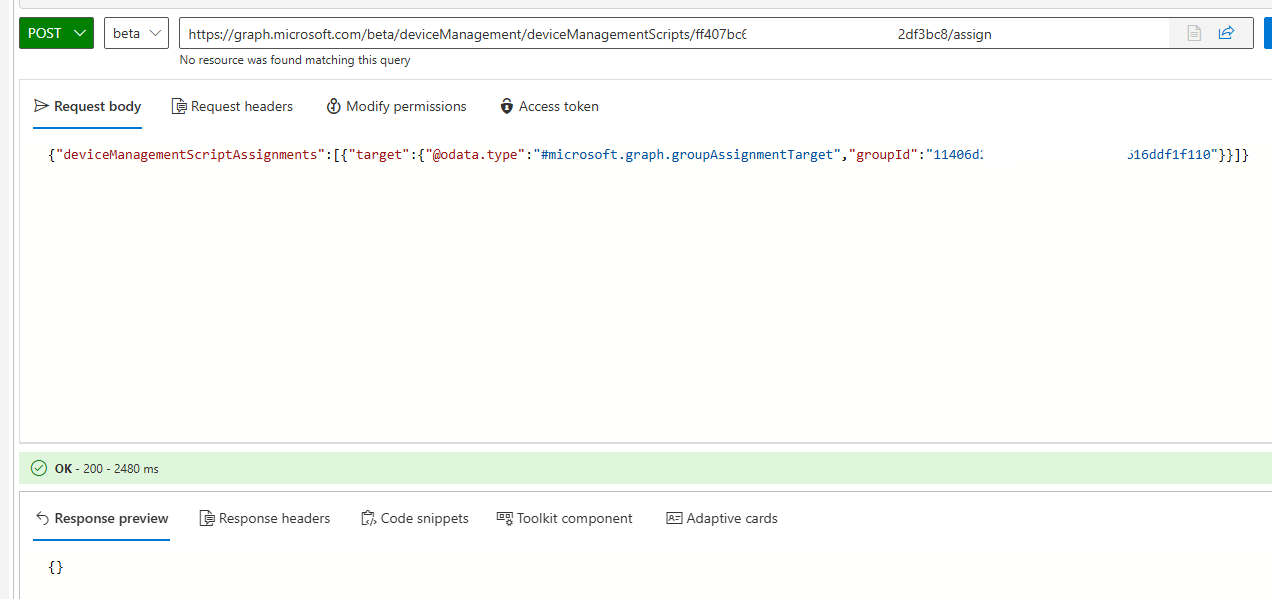
Task: Open the Toolkit component tab
Action: [x=564, y=518]
